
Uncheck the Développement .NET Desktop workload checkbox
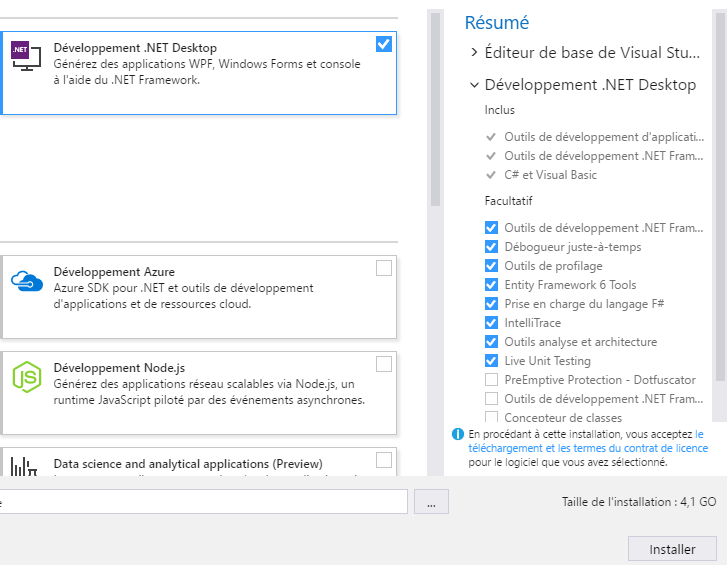click(384, 44)
